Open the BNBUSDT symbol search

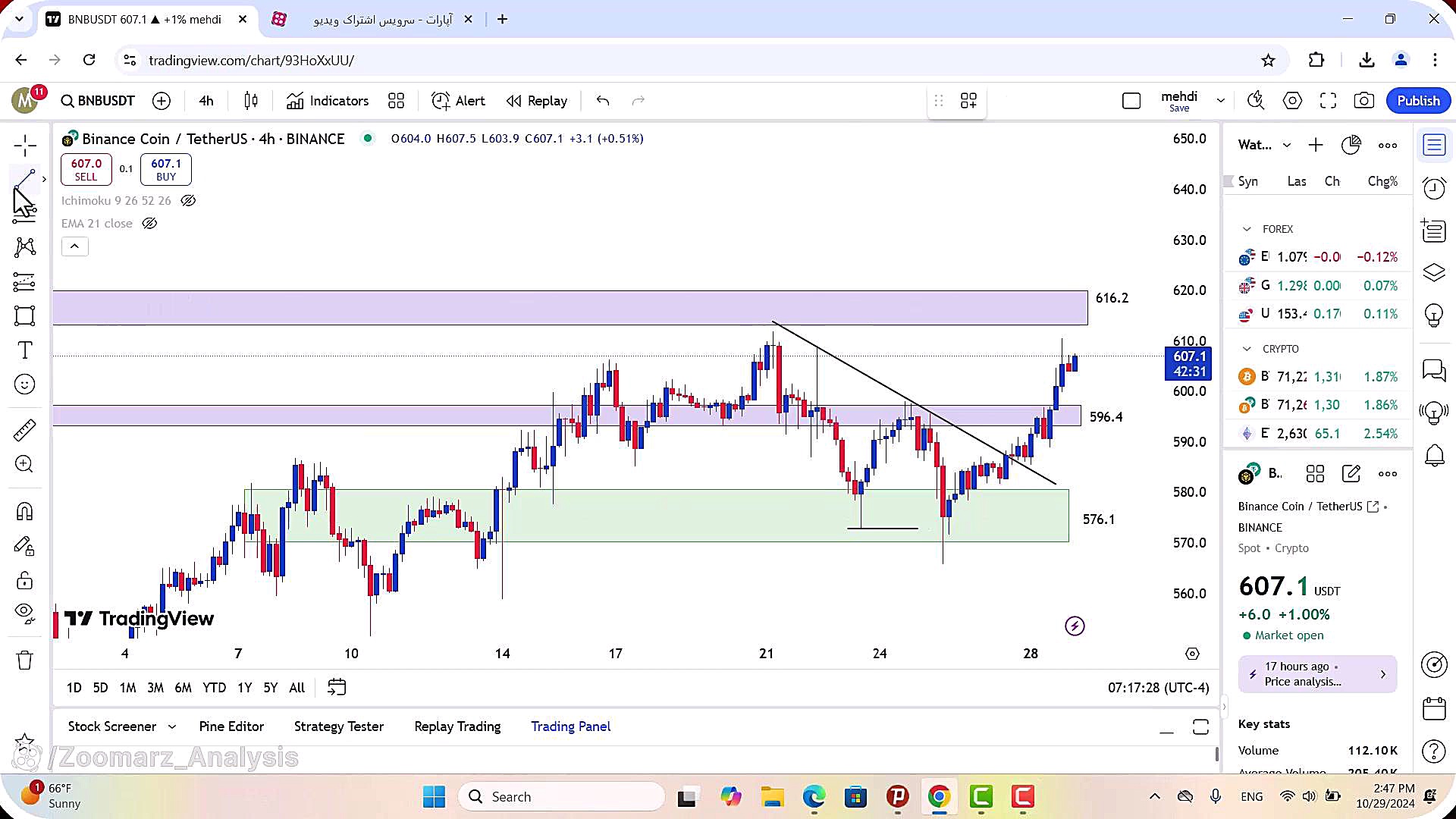coord(98,101)
